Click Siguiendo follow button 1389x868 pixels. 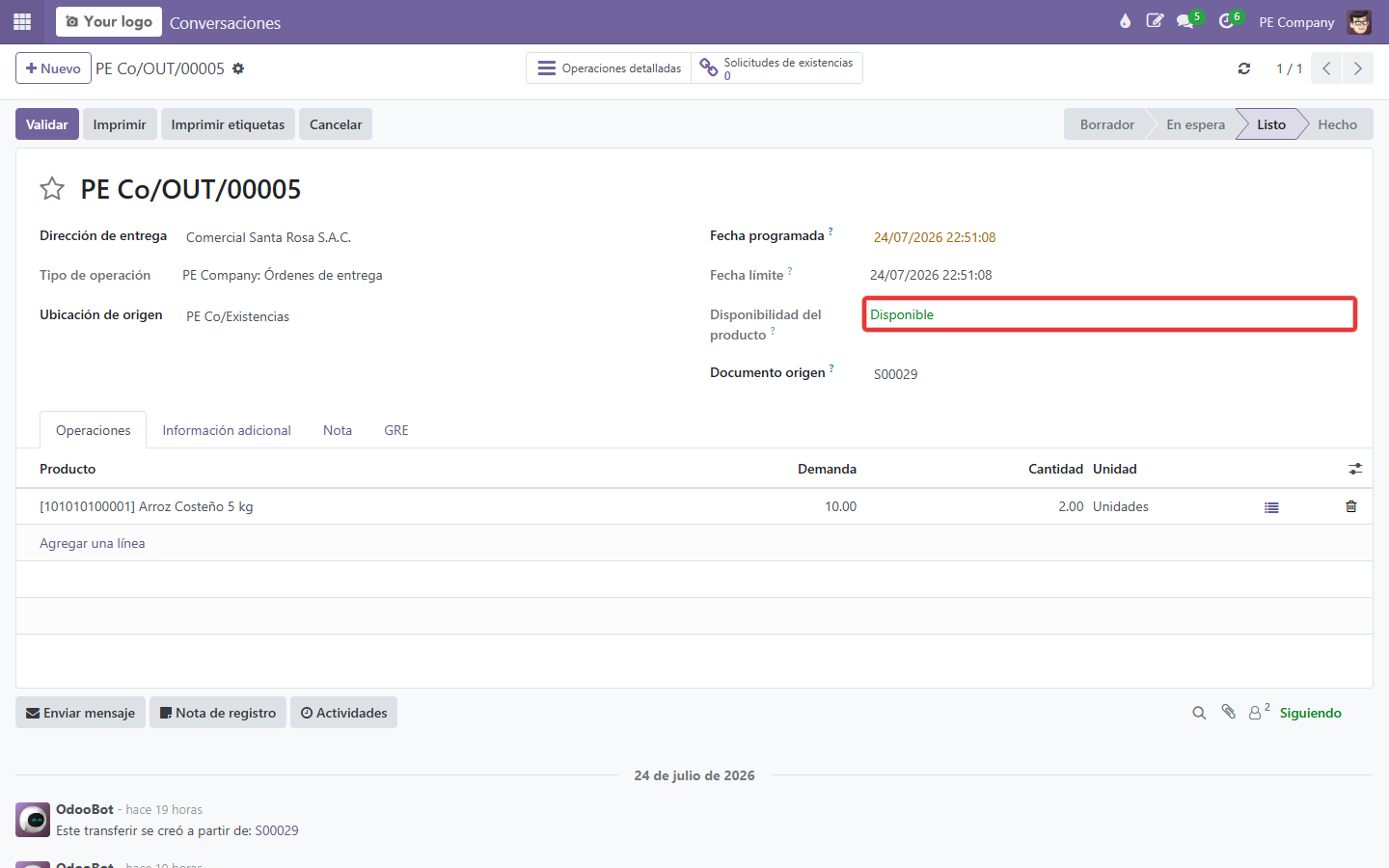1310,713
